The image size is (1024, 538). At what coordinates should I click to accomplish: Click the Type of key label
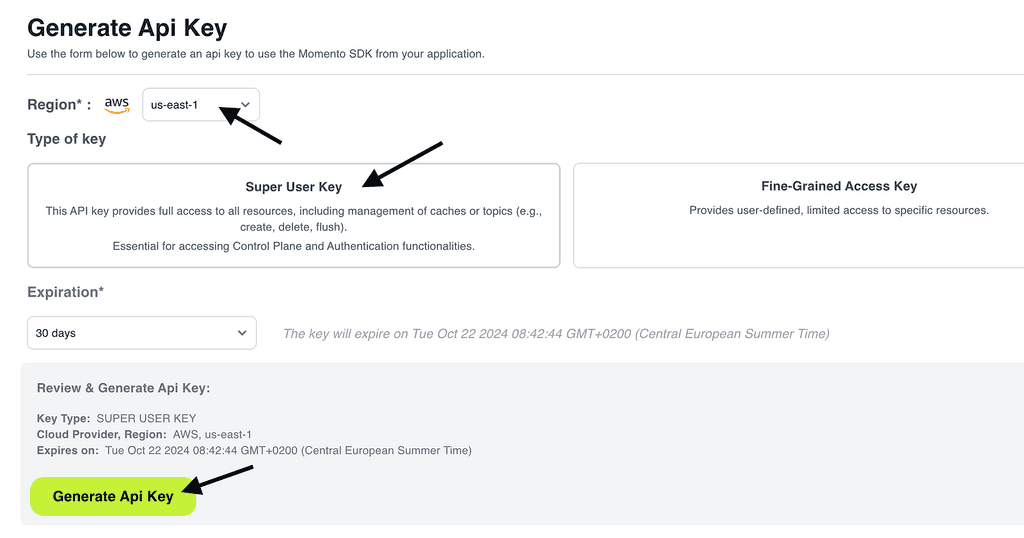(66, 139)
